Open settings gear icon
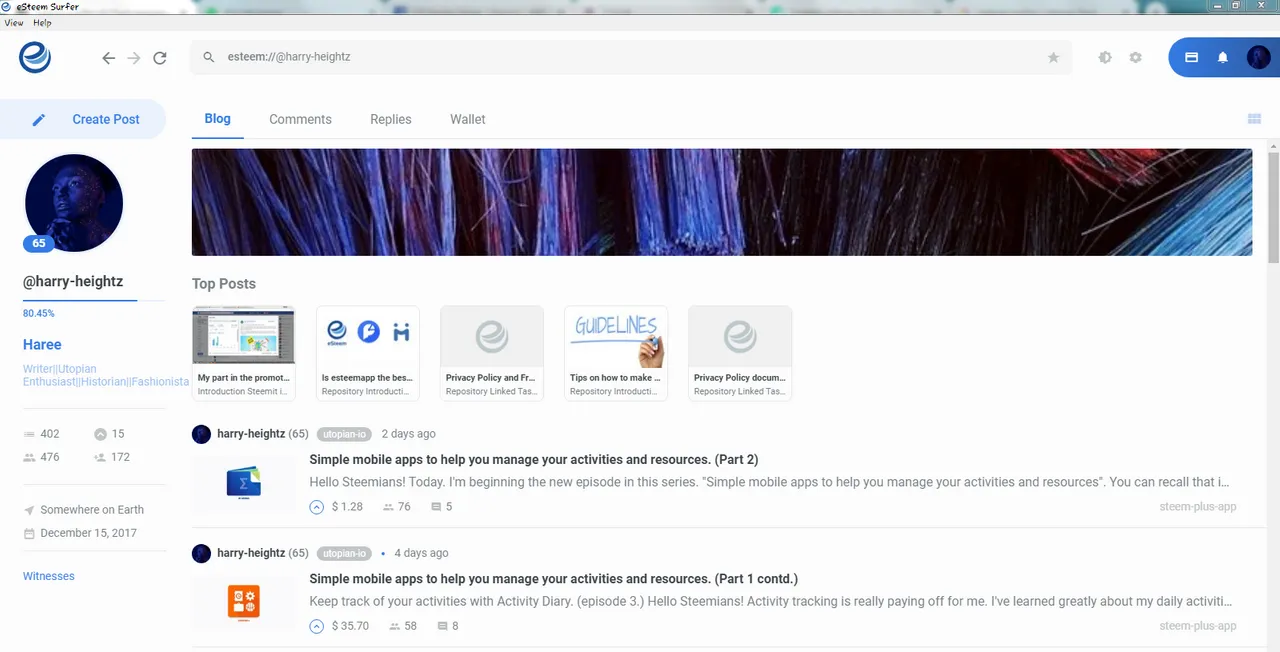 [x=1135, y=58]
